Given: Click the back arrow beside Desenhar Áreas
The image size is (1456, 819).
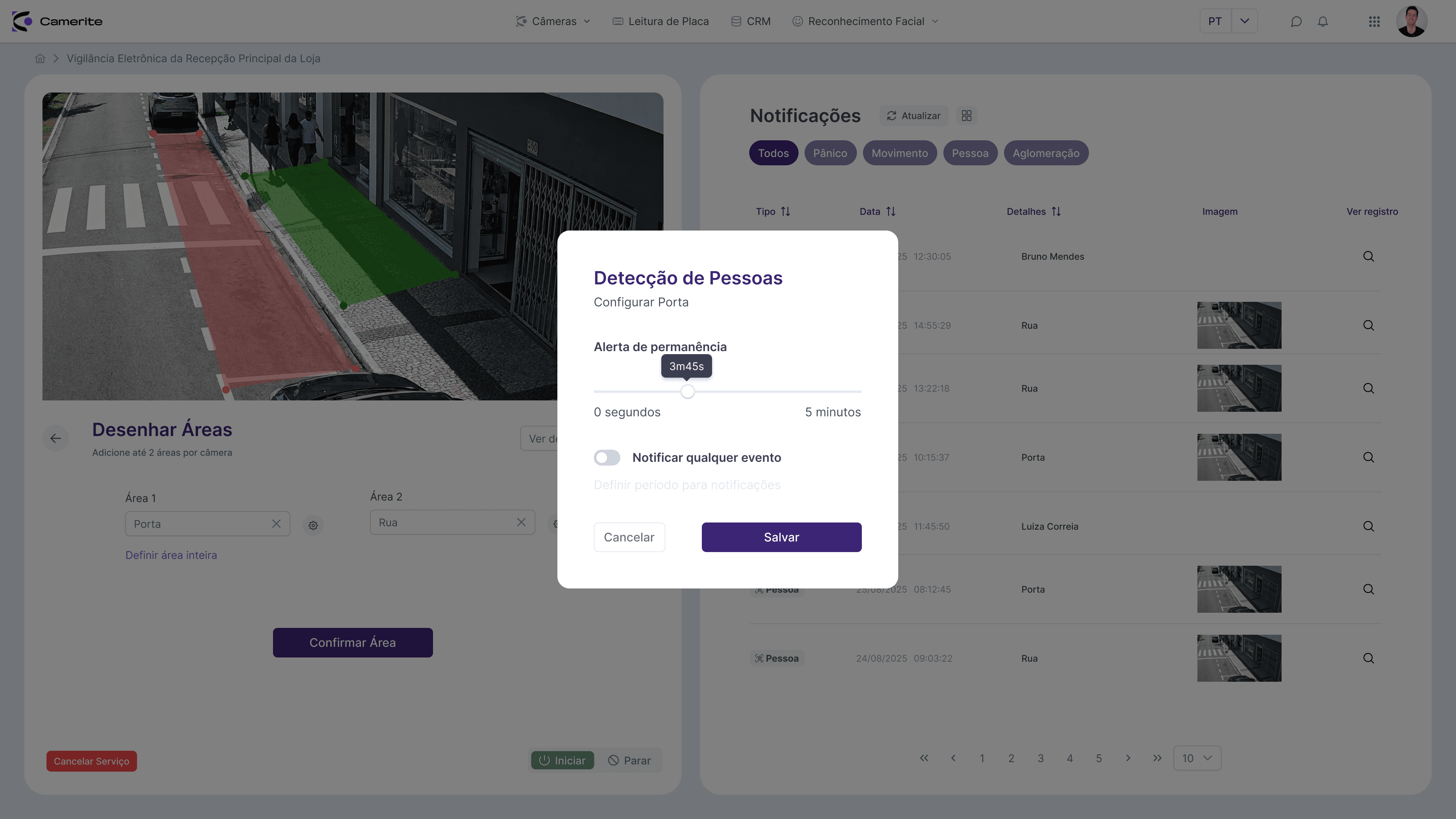Looking at the screenshot, I should pyautogui.click(x=55, y=438).
